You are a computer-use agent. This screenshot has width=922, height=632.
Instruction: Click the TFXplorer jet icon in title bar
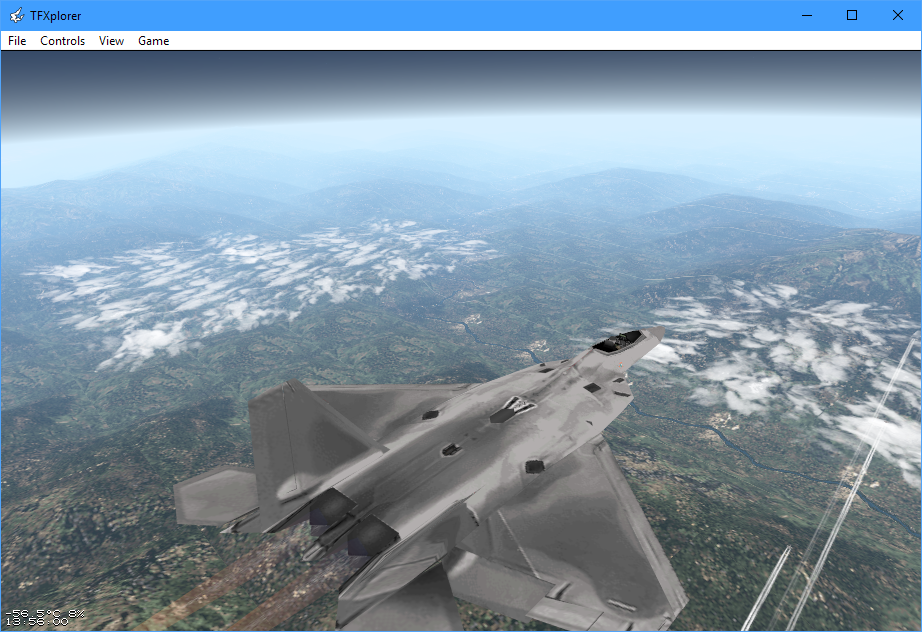coord(16,15)
